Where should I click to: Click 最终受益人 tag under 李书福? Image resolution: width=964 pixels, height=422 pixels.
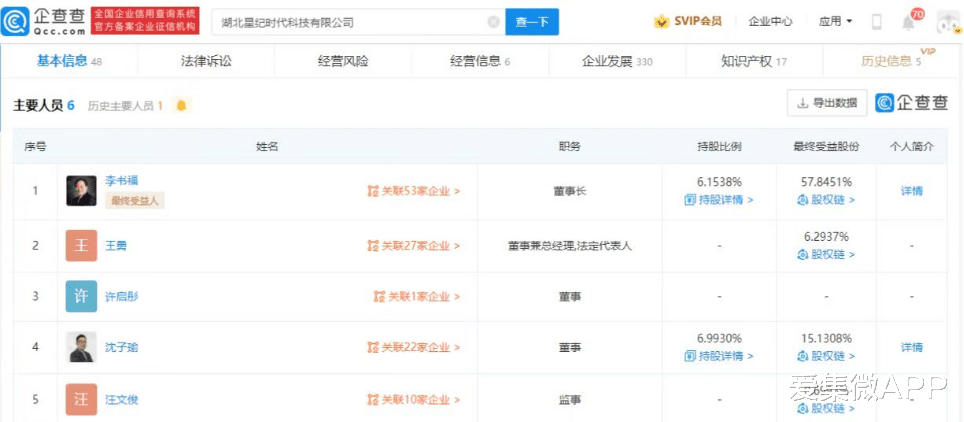tap(135, 201)
